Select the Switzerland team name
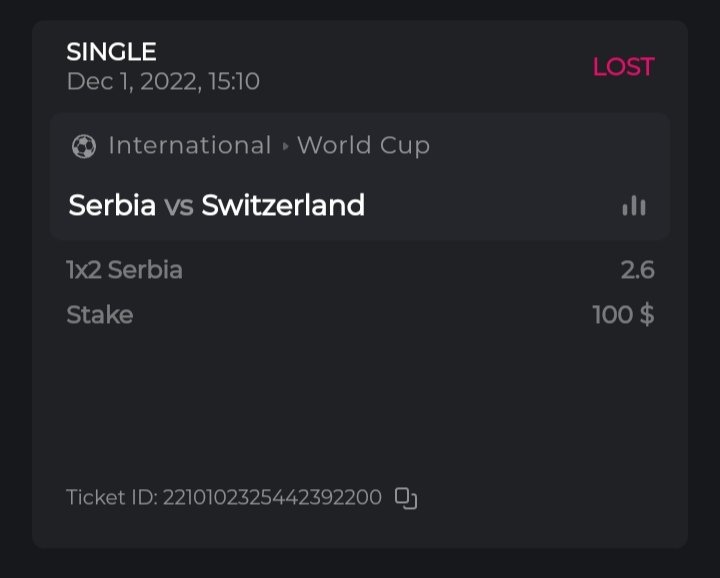This screenshot has height=578, width=720. pos(282,206)
